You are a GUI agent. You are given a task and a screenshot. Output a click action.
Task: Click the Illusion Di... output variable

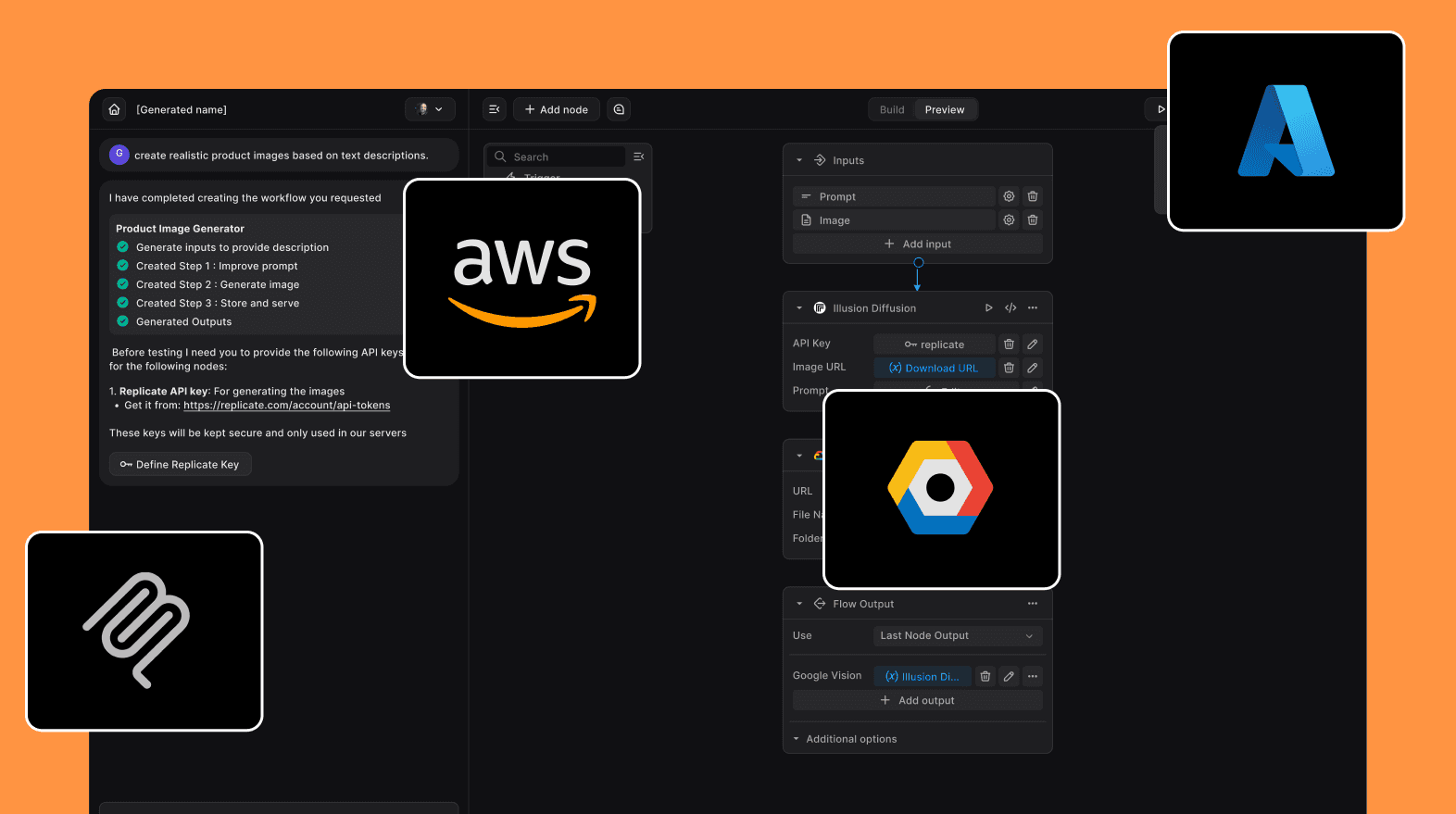(923, 676)
